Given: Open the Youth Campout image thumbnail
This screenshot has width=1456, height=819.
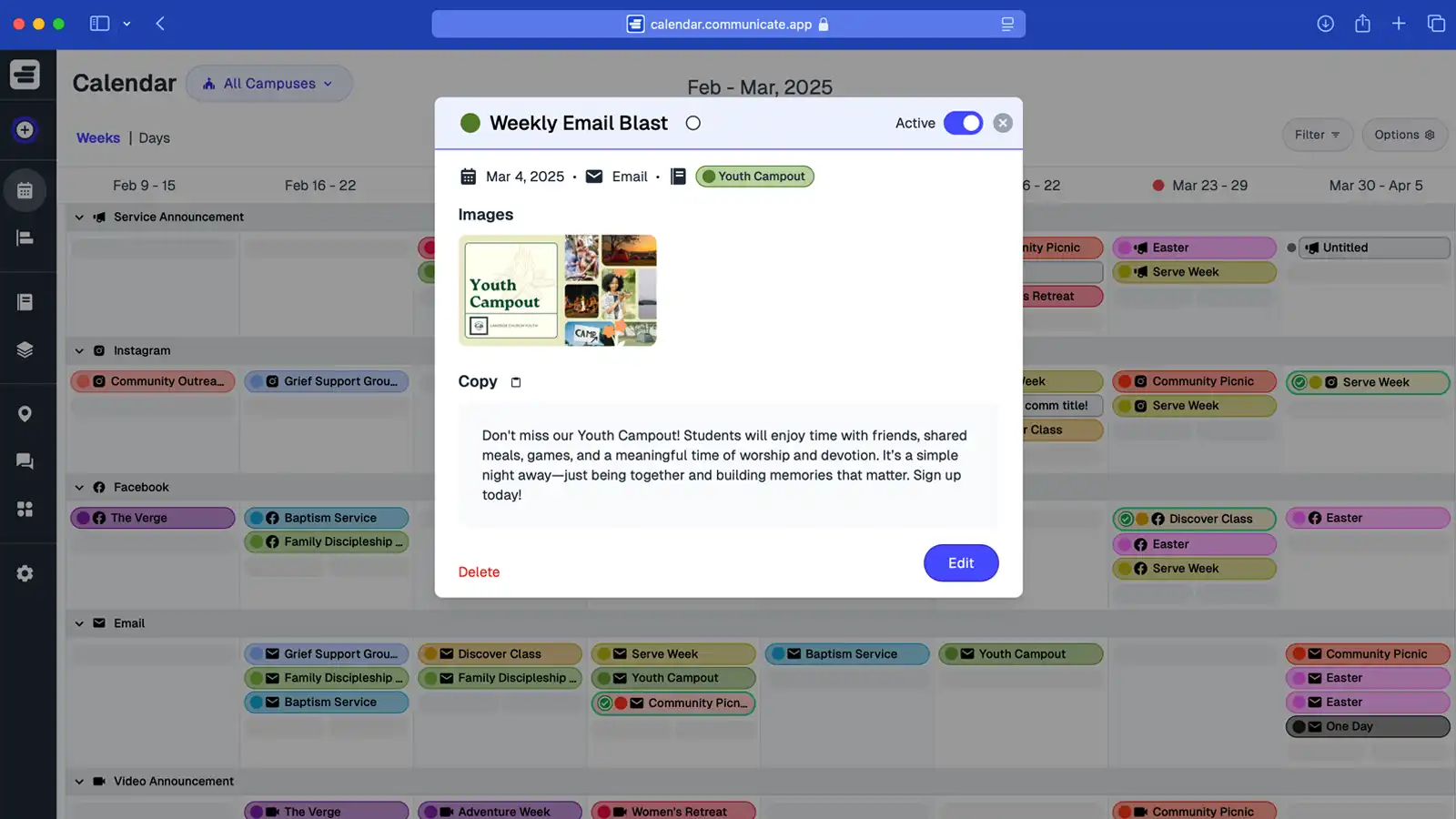Looking at the screenshot, I should tap(557, 290).
